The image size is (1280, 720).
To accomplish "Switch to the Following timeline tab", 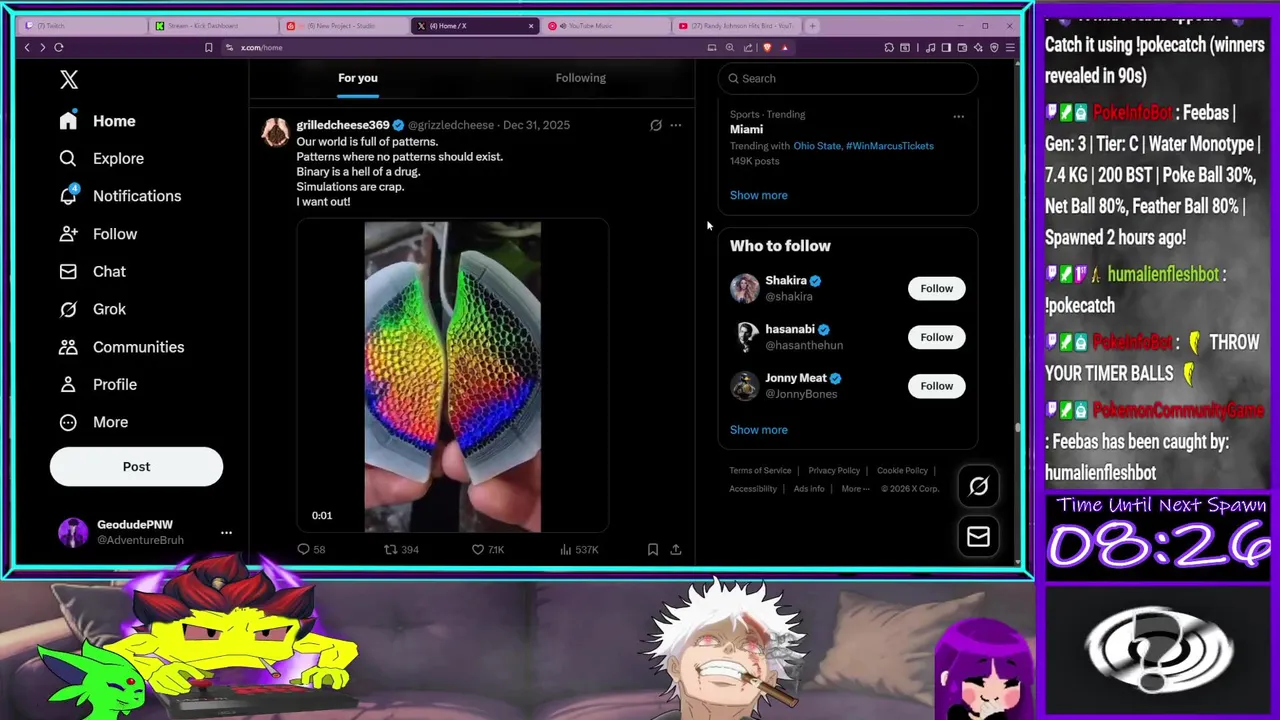I will pos(580,78).
